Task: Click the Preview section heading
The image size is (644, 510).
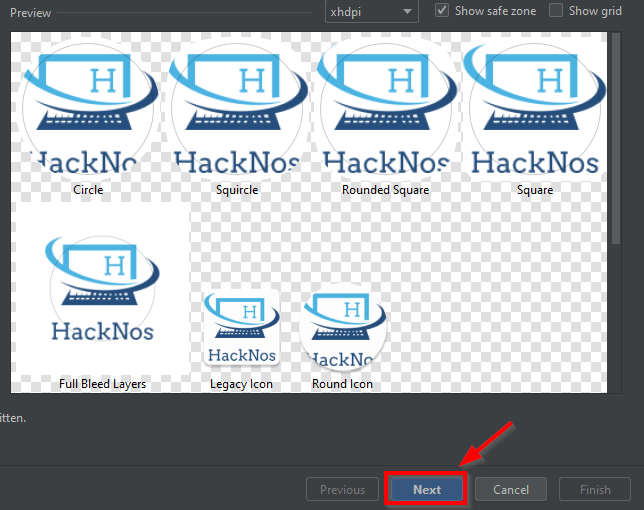Action: point(30,13)
